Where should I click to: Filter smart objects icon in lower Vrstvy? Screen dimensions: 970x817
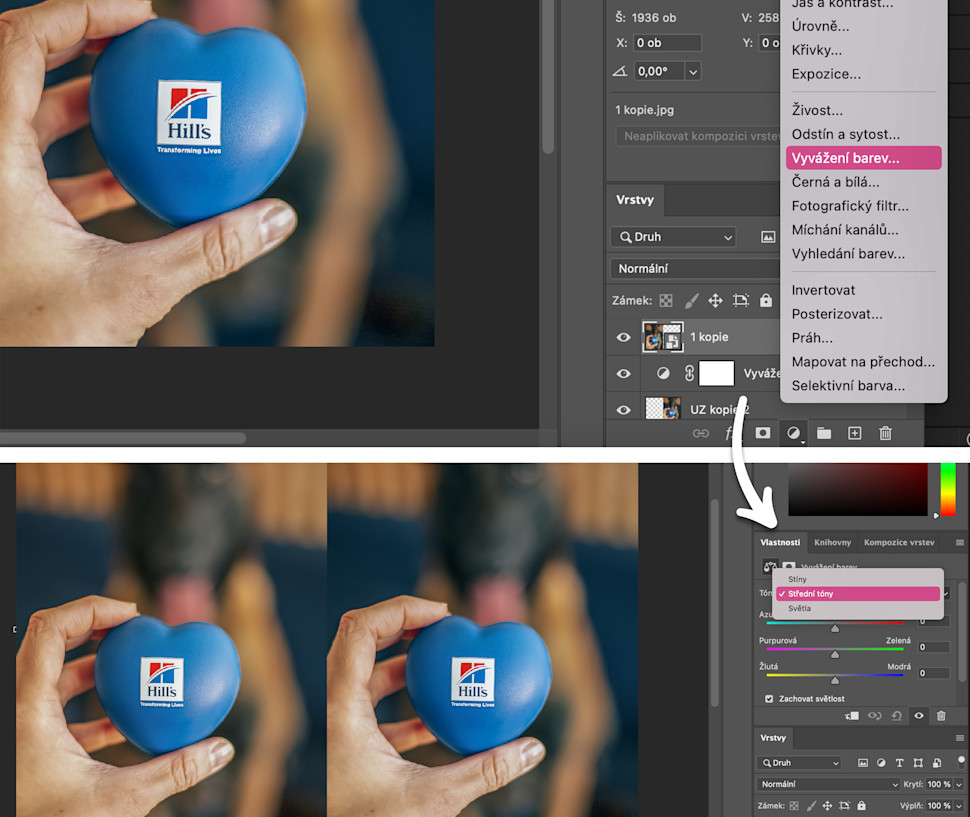point(937,763)
